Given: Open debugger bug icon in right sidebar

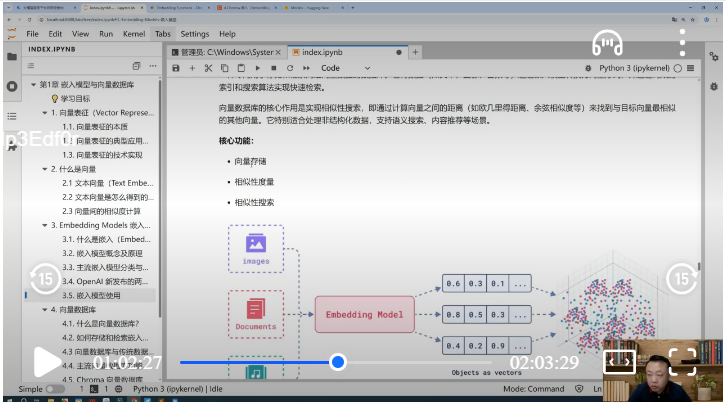Looking at the screenshot, I should click(x=713, y=87).
